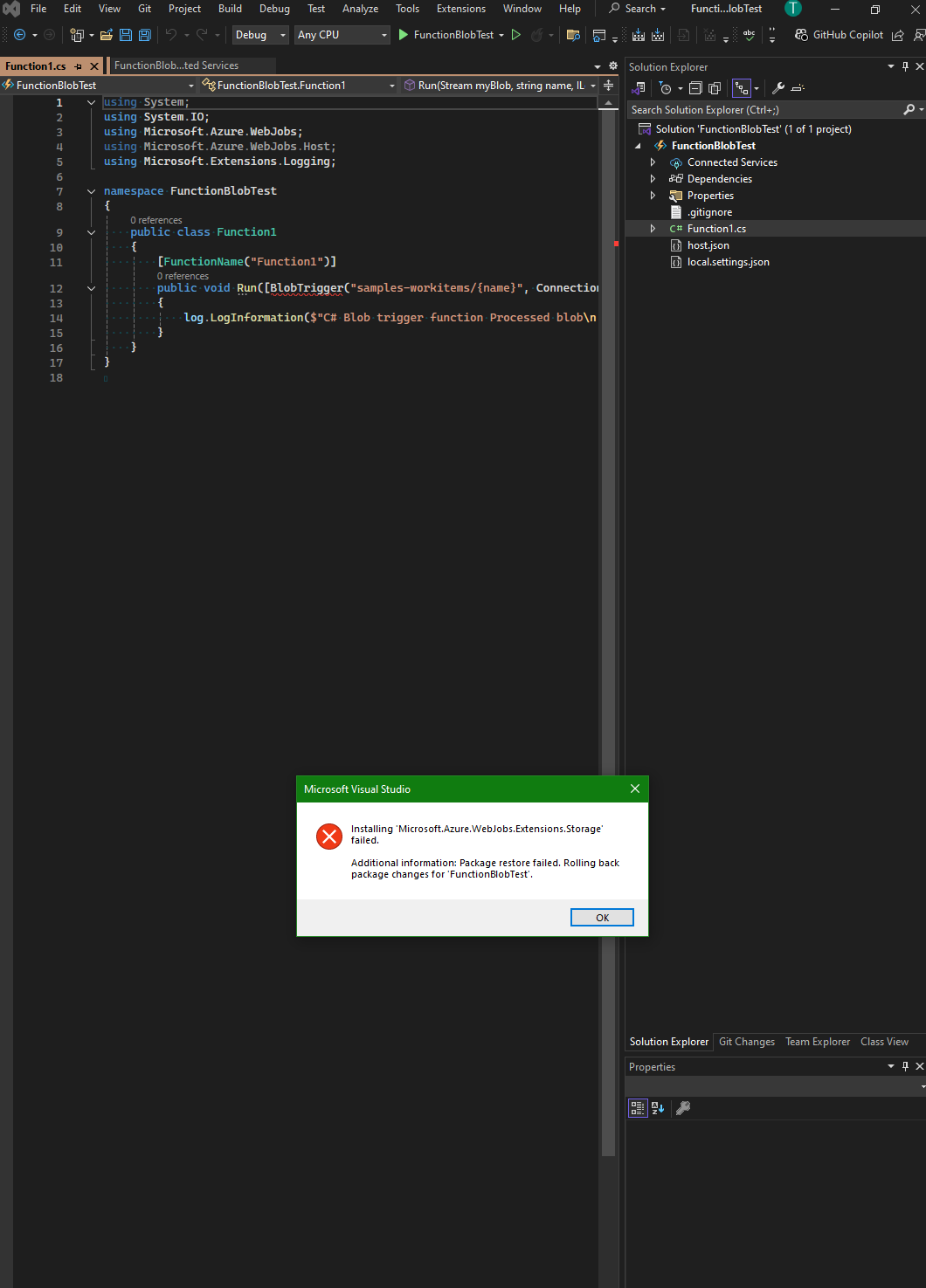Click the Hot Reload flame icon

click(537, 35)
